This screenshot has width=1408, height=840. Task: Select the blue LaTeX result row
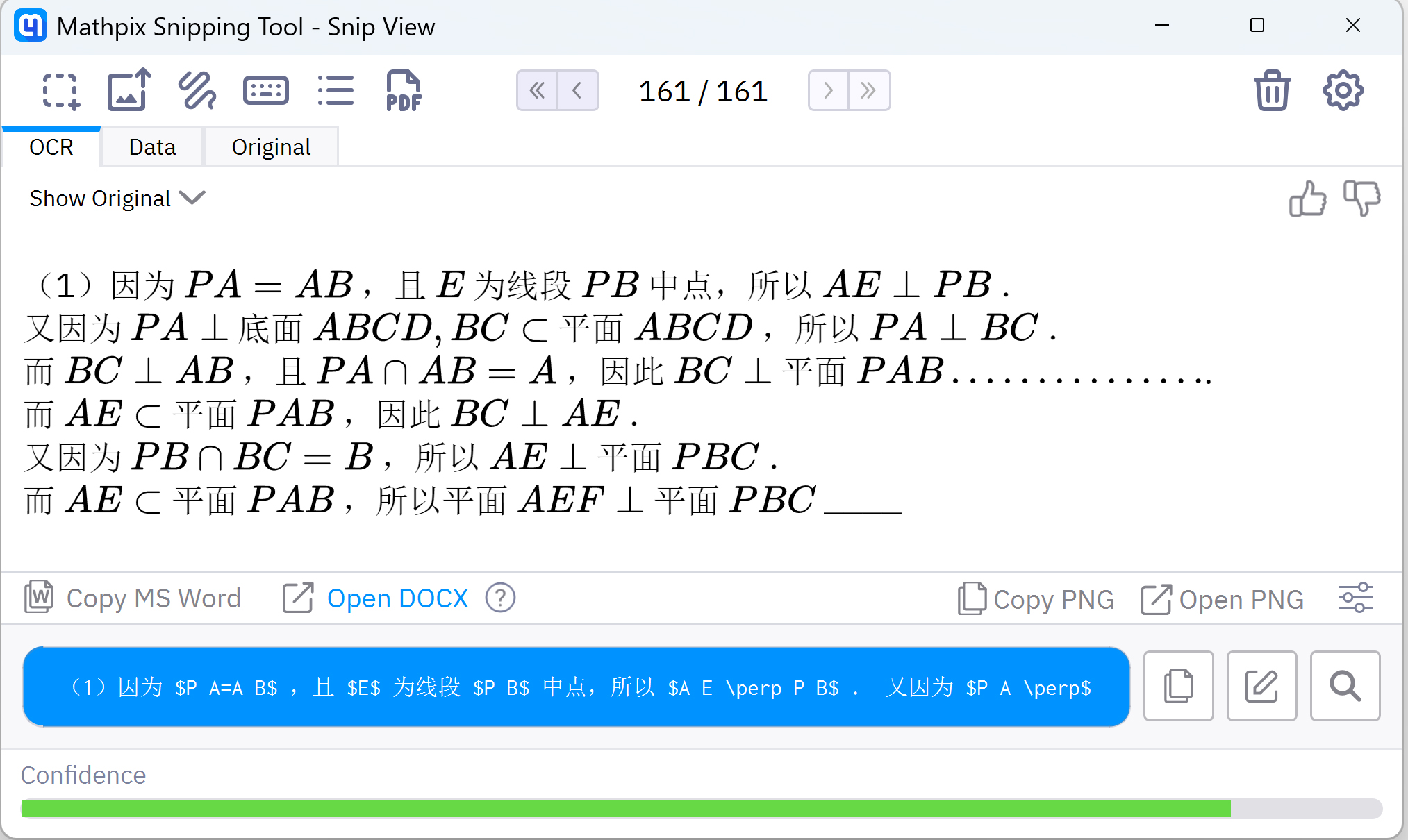pos(577,687)
